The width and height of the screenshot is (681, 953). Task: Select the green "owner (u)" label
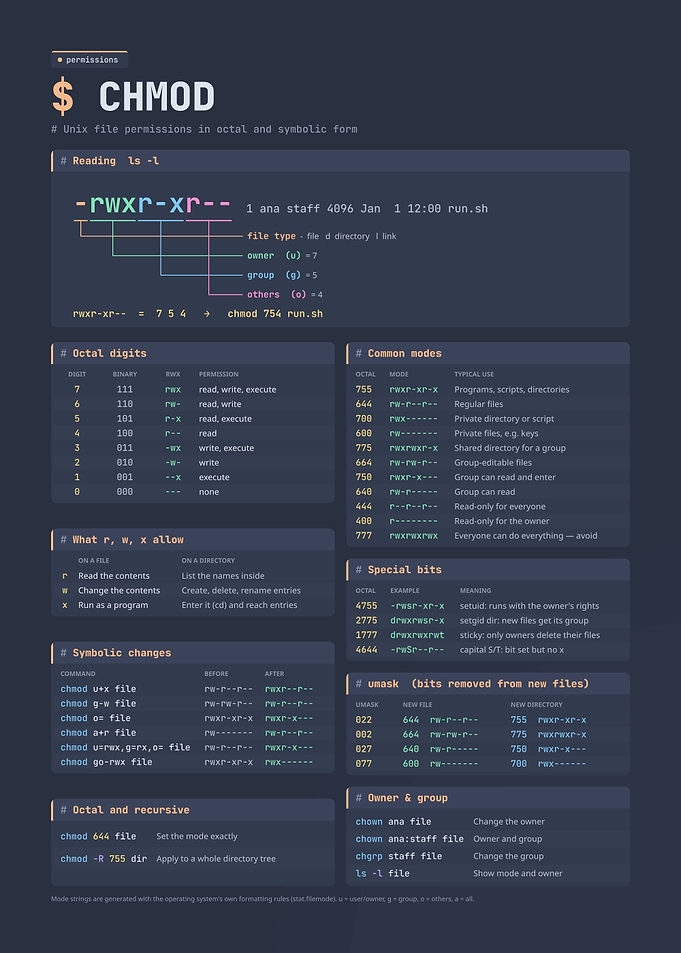click(274, 255)
